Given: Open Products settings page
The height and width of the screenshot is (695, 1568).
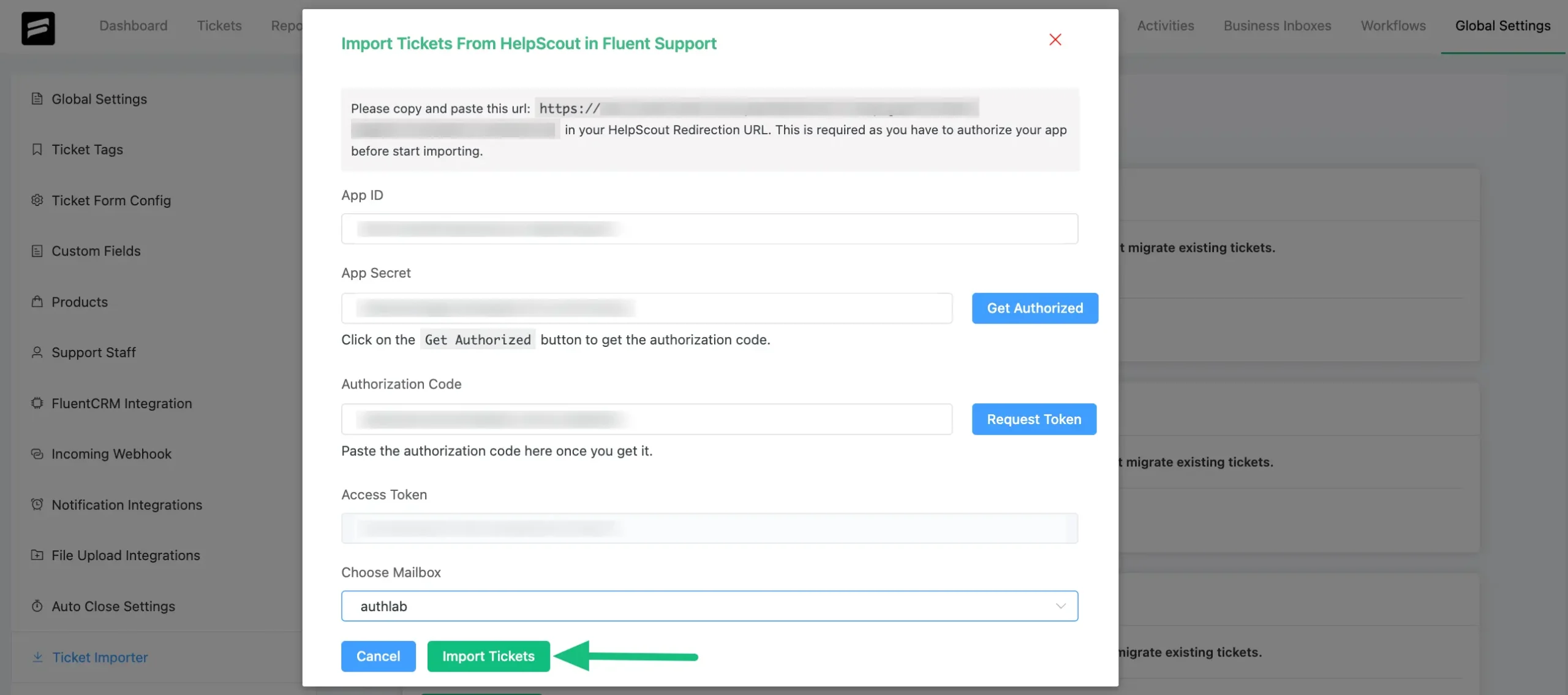Looking at the screenshot, I should coord(80,302).
